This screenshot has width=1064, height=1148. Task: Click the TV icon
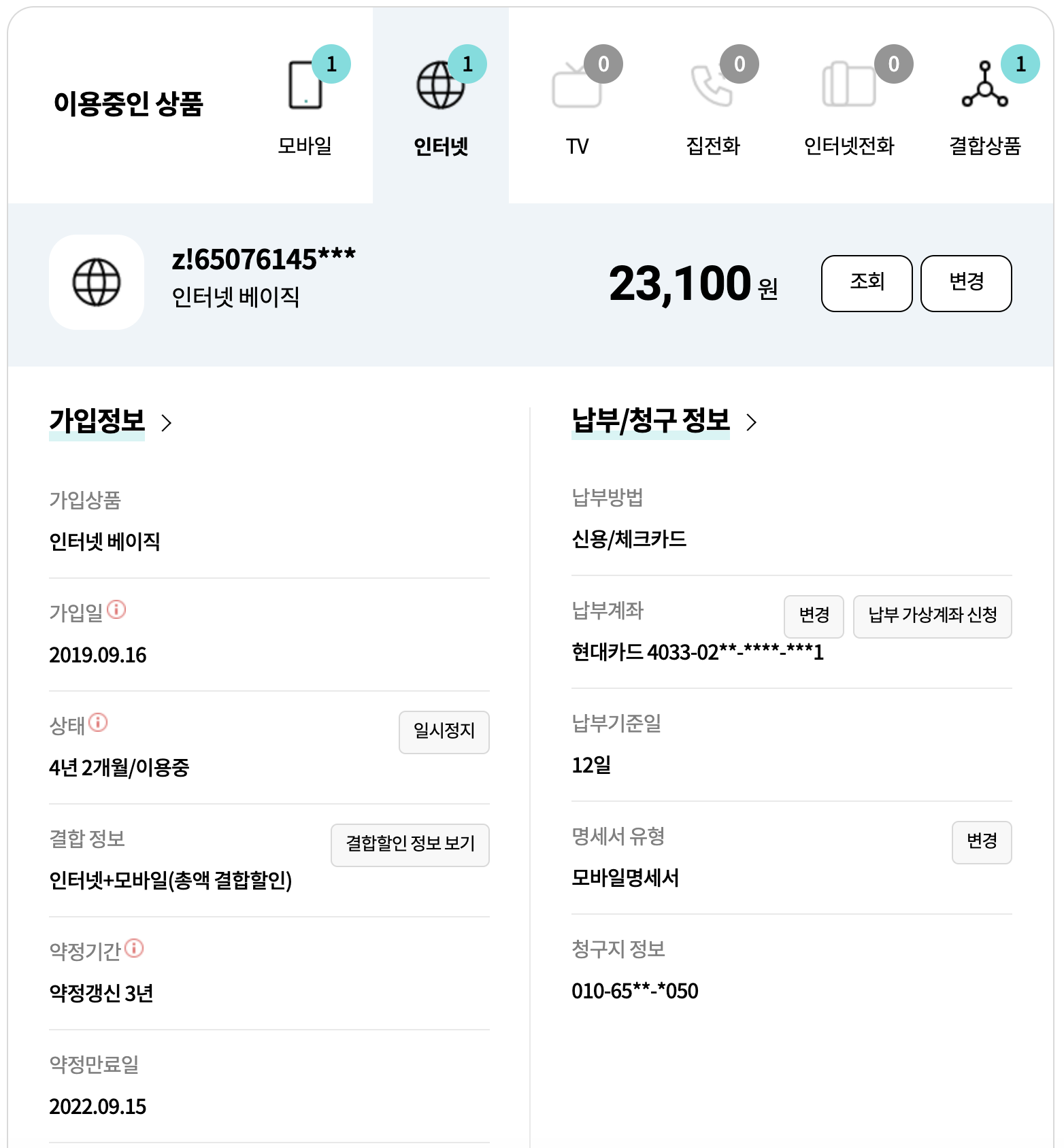(x=577, y=87)
